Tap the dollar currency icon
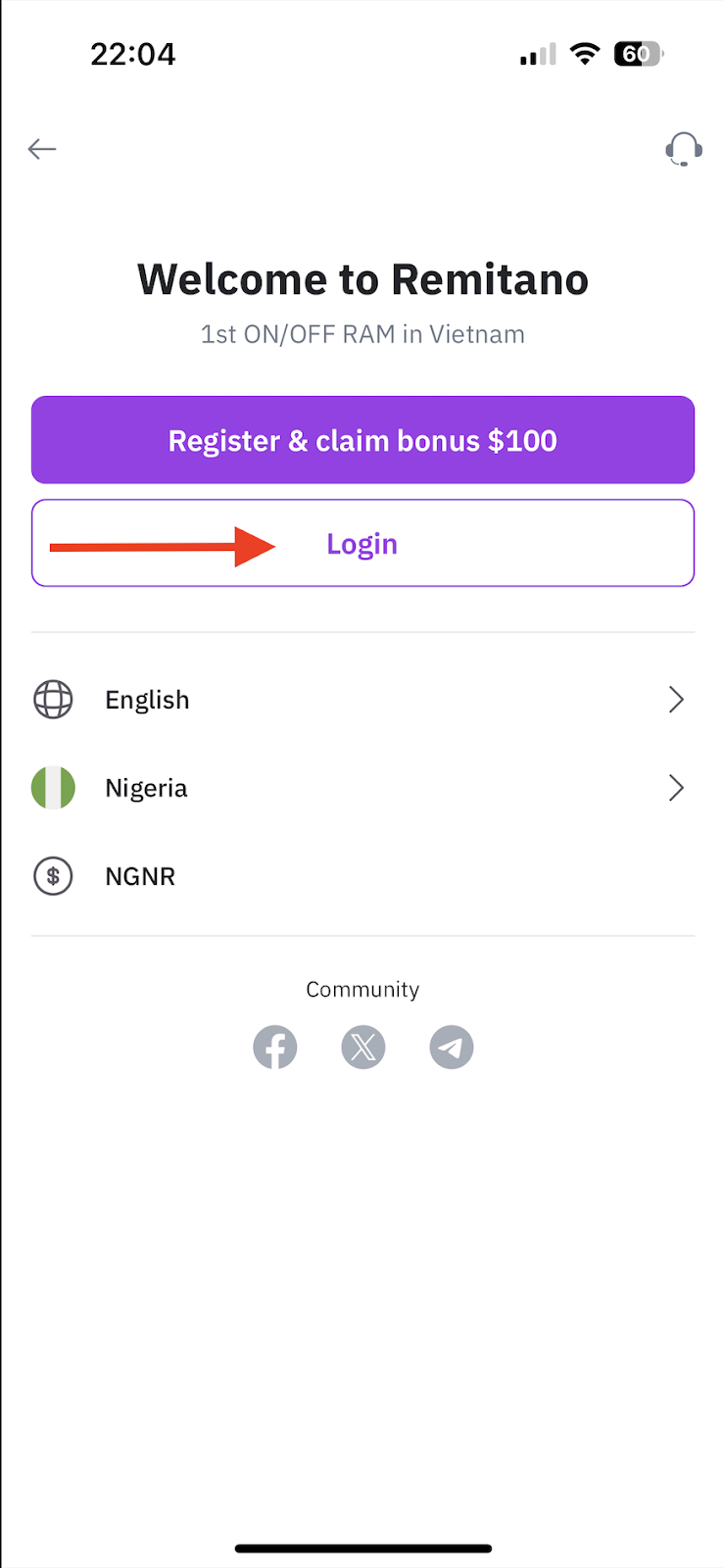The image size is (723, 1568). (53, 876)
